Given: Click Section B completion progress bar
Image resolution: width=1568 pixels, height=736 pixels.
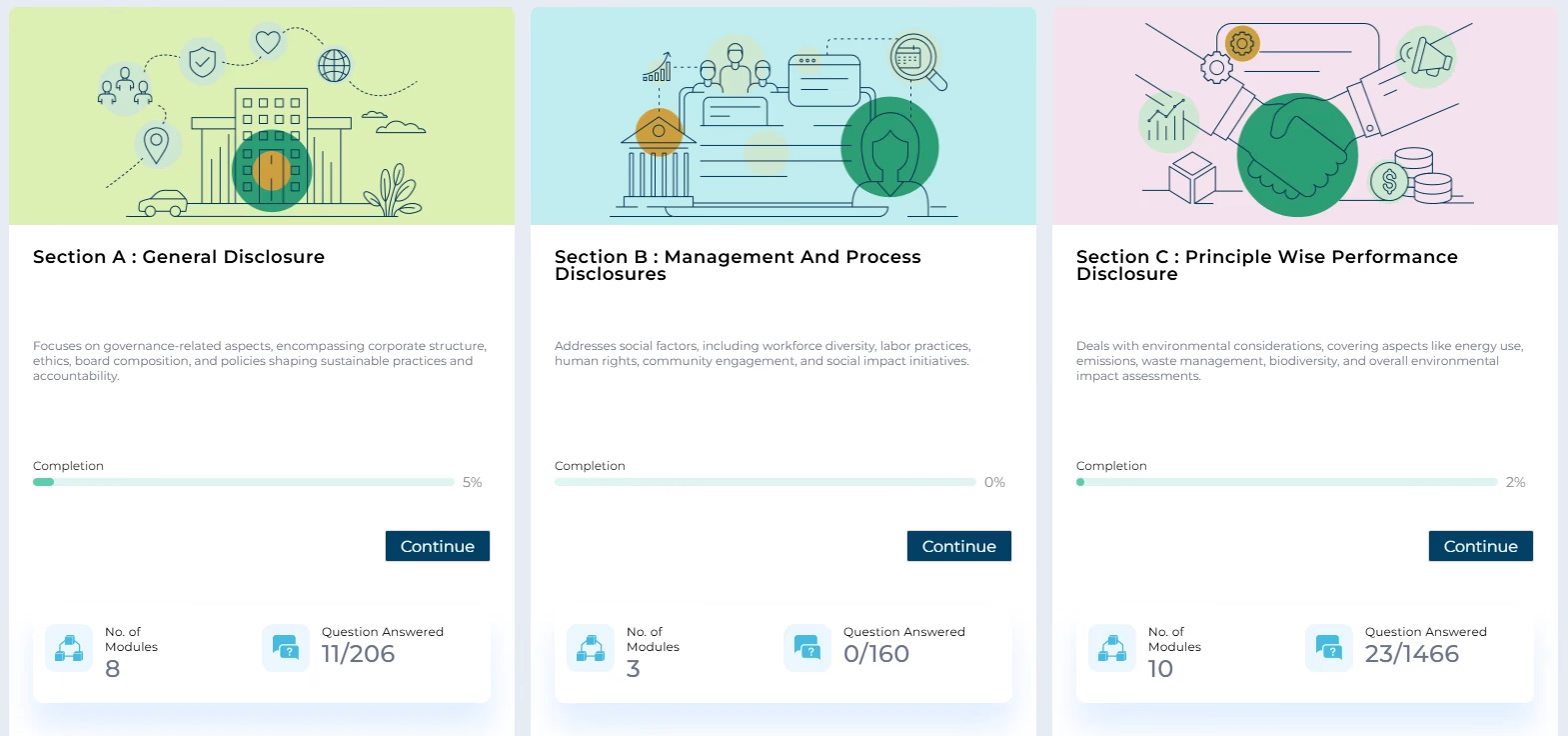Looking at the screenshot, I should [766, 482].
